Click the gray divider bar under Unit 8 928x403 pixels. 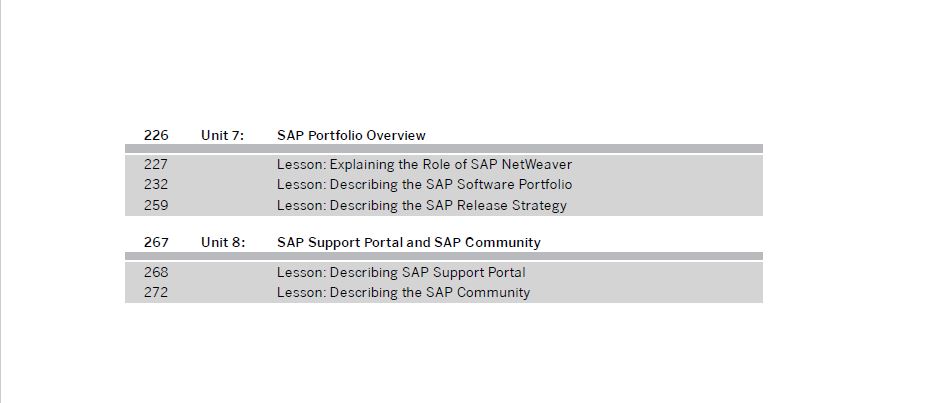point(443,256)
